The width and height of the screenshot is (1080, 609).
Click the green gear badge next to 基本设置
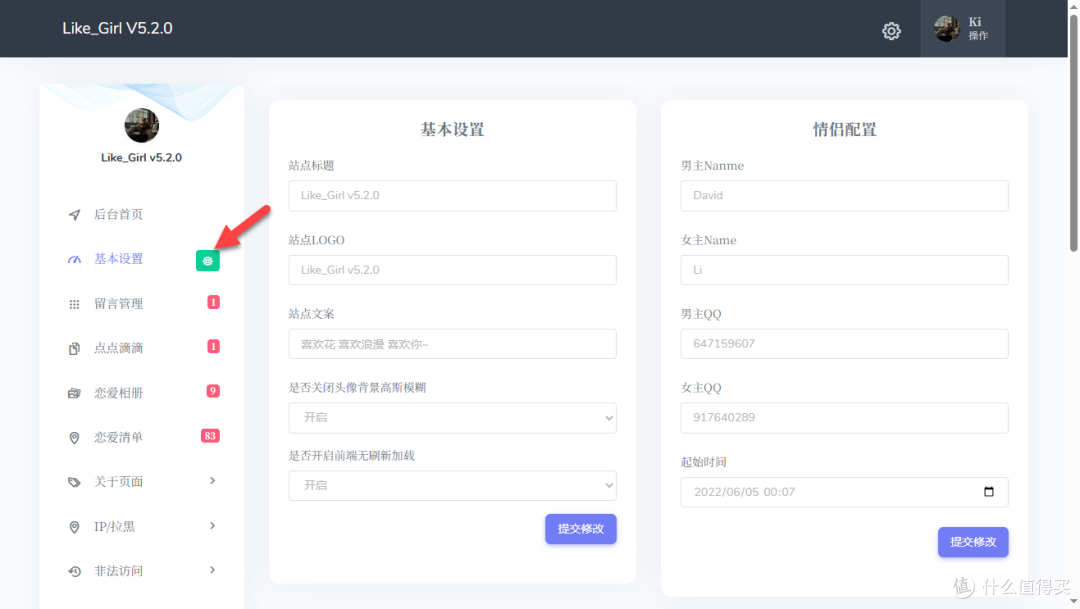point(207,260)
